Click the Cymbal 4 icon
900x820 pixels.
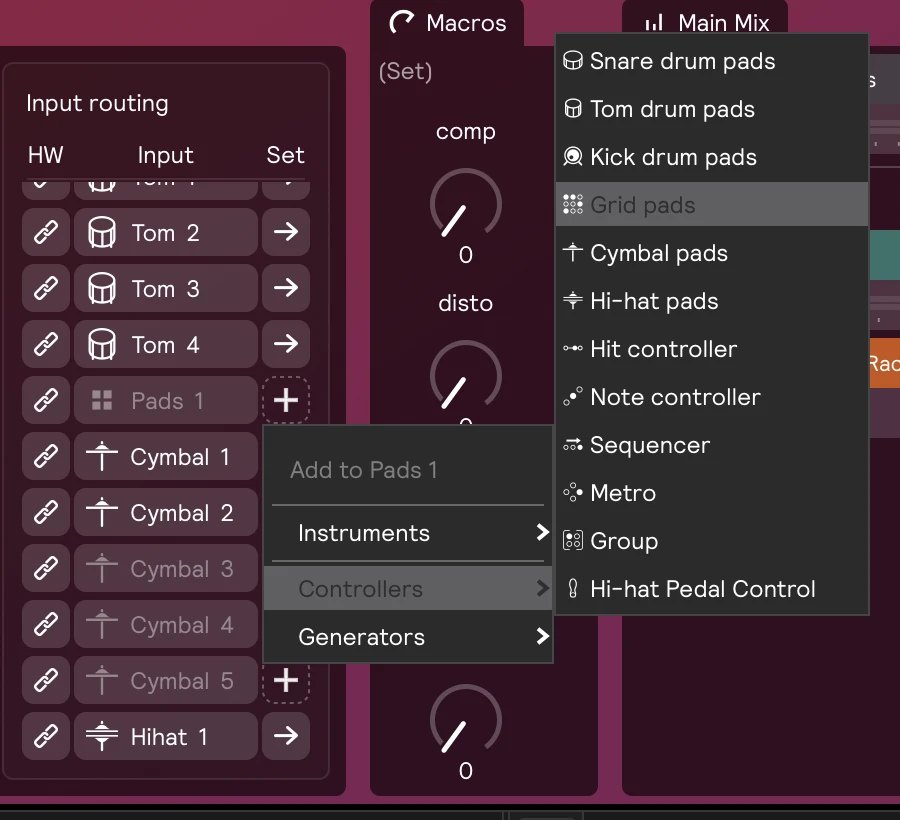(x=102, y=624)
